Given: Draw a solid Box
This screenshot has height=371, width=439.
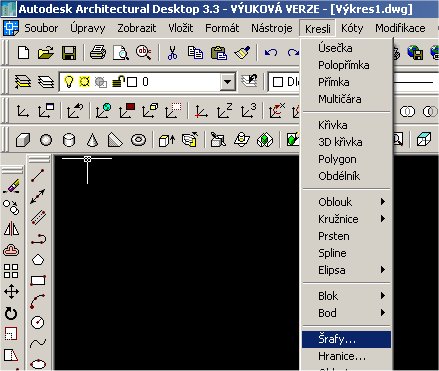Looking at the screenshot, I should coord(23,140).
